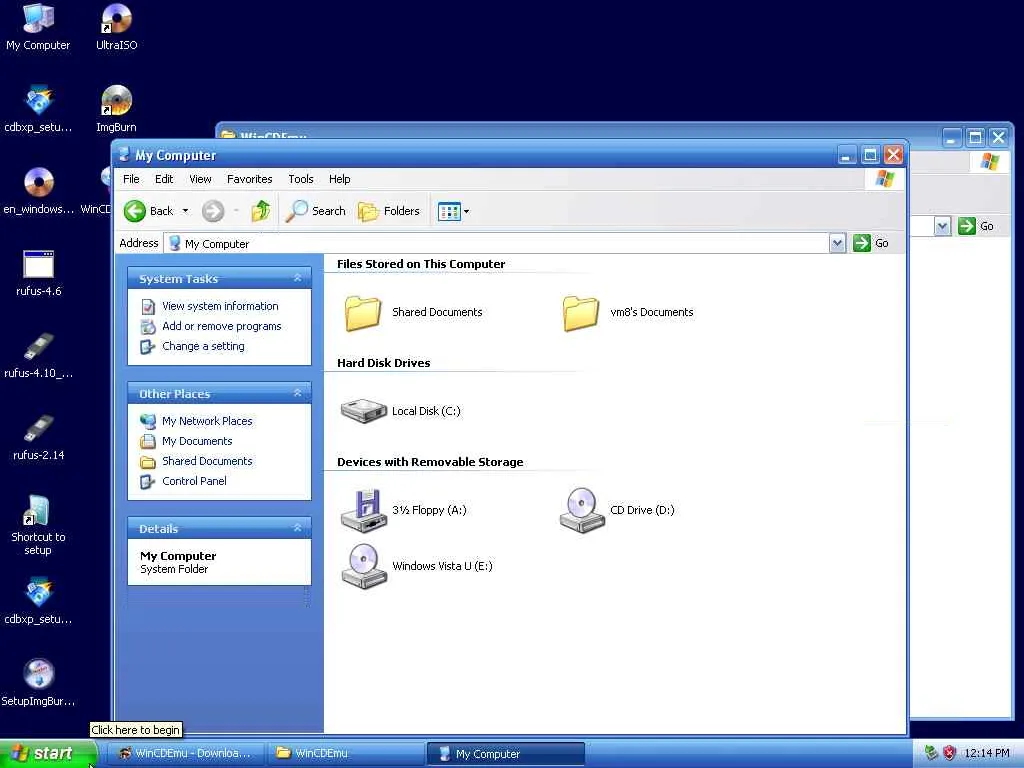Toggle the Folders pane button
Screen dimensions: 1024x768
389,211
